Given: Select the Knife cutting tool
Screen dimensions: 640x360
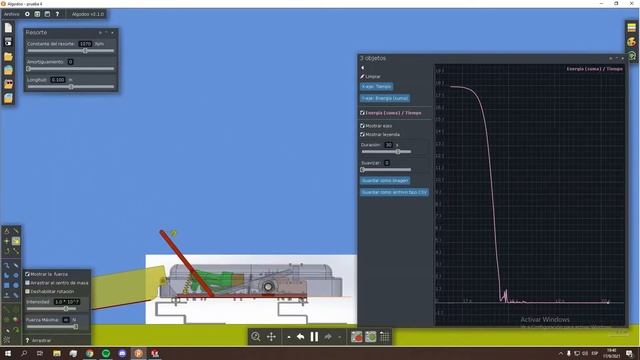Looking at the screenshot, I should (x=16, y=231).
